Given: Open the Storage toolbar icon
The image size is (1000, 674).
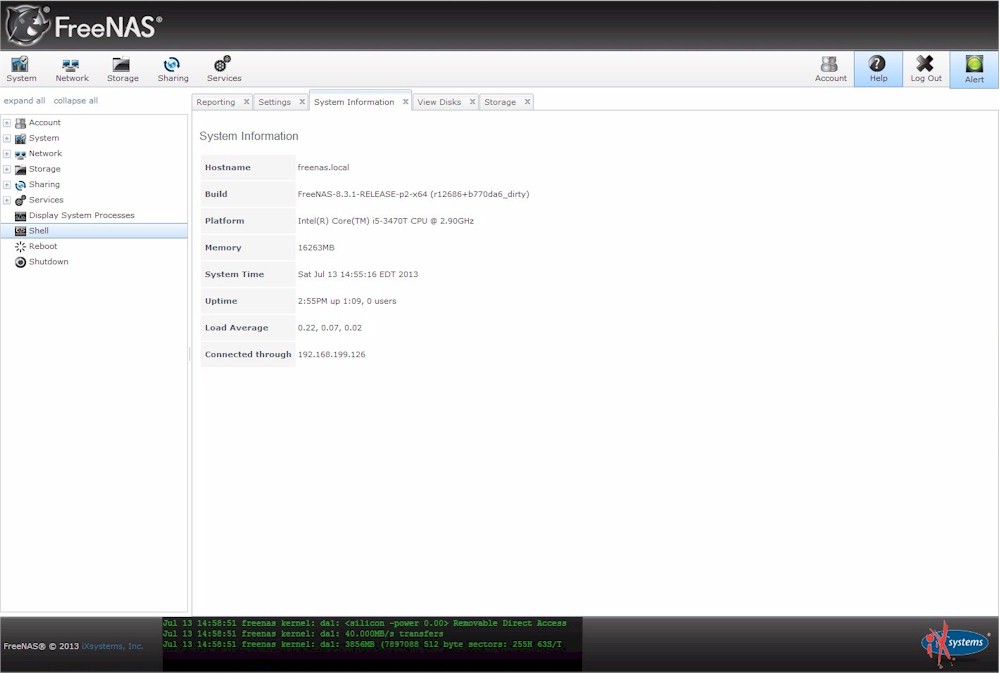Looking at the screenshot, I should [122, 69].
